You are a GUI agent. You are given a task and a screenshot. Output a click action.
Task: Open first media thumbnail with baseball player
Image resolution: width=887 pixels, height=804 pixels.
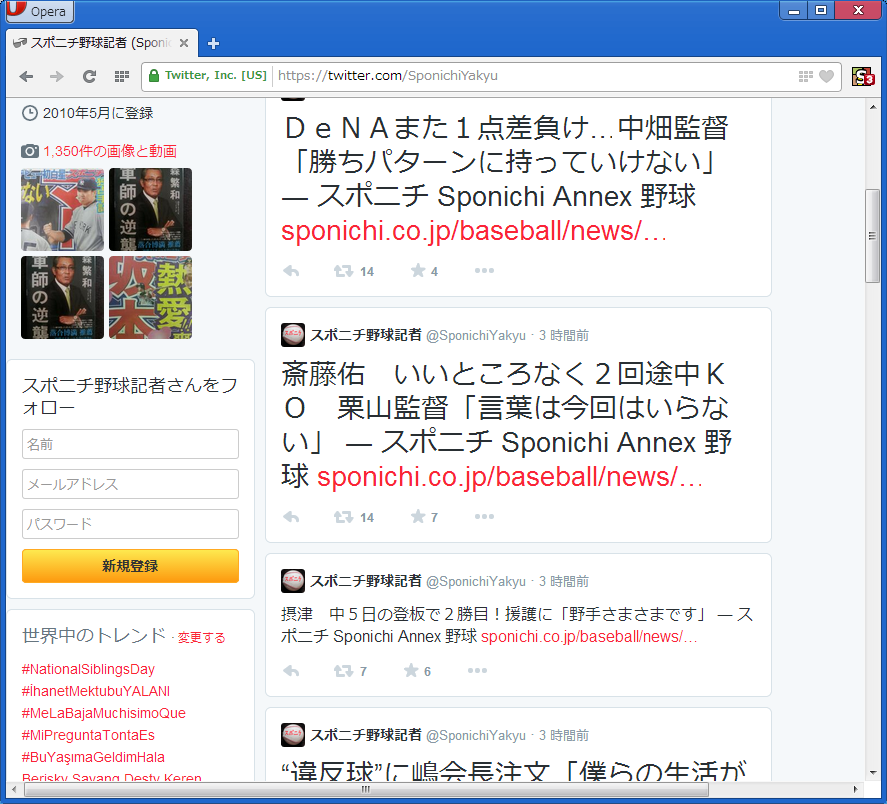point(62,209)
